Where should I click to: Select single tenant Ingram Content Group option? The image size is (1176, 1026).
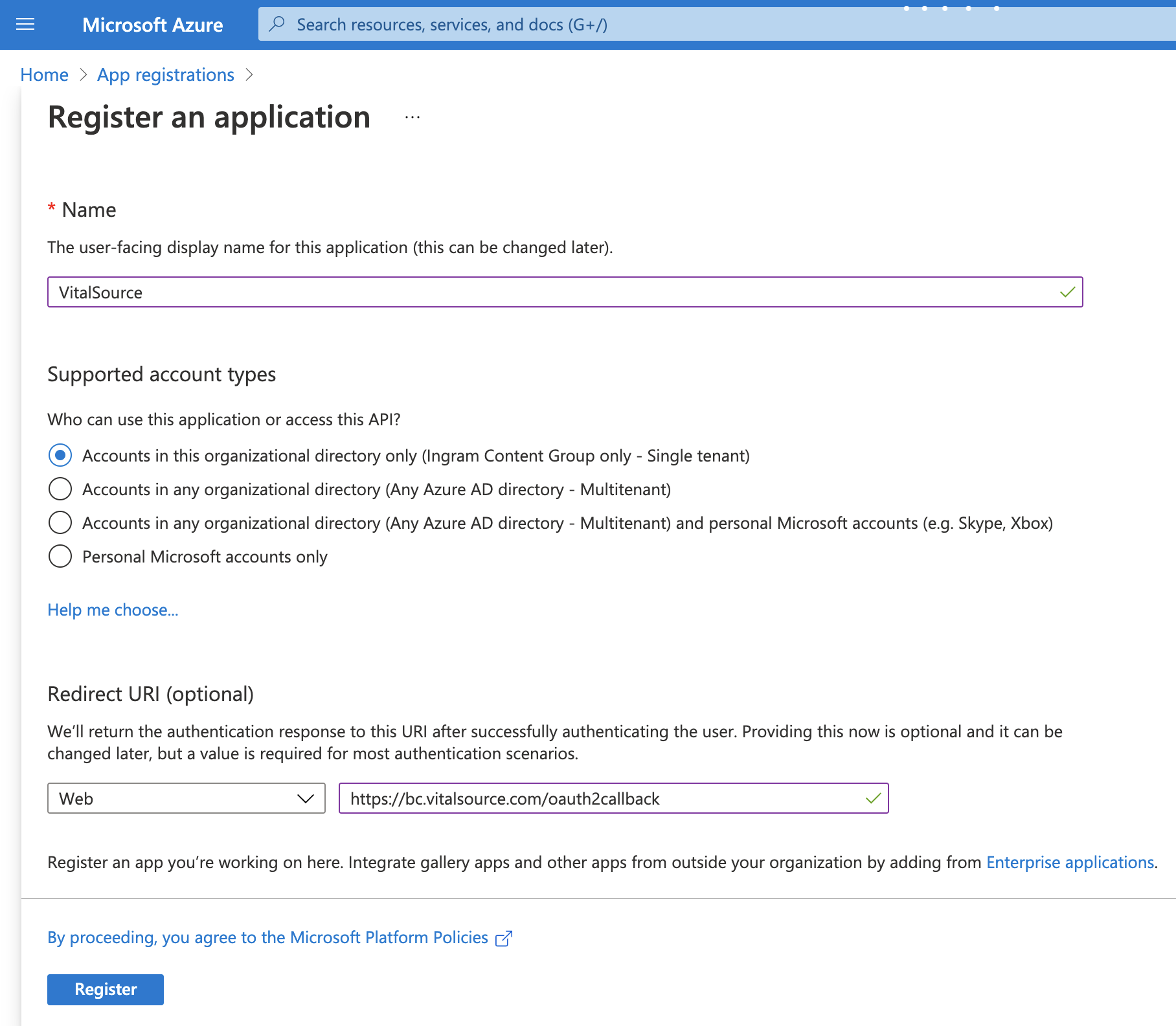pos(60,455)
